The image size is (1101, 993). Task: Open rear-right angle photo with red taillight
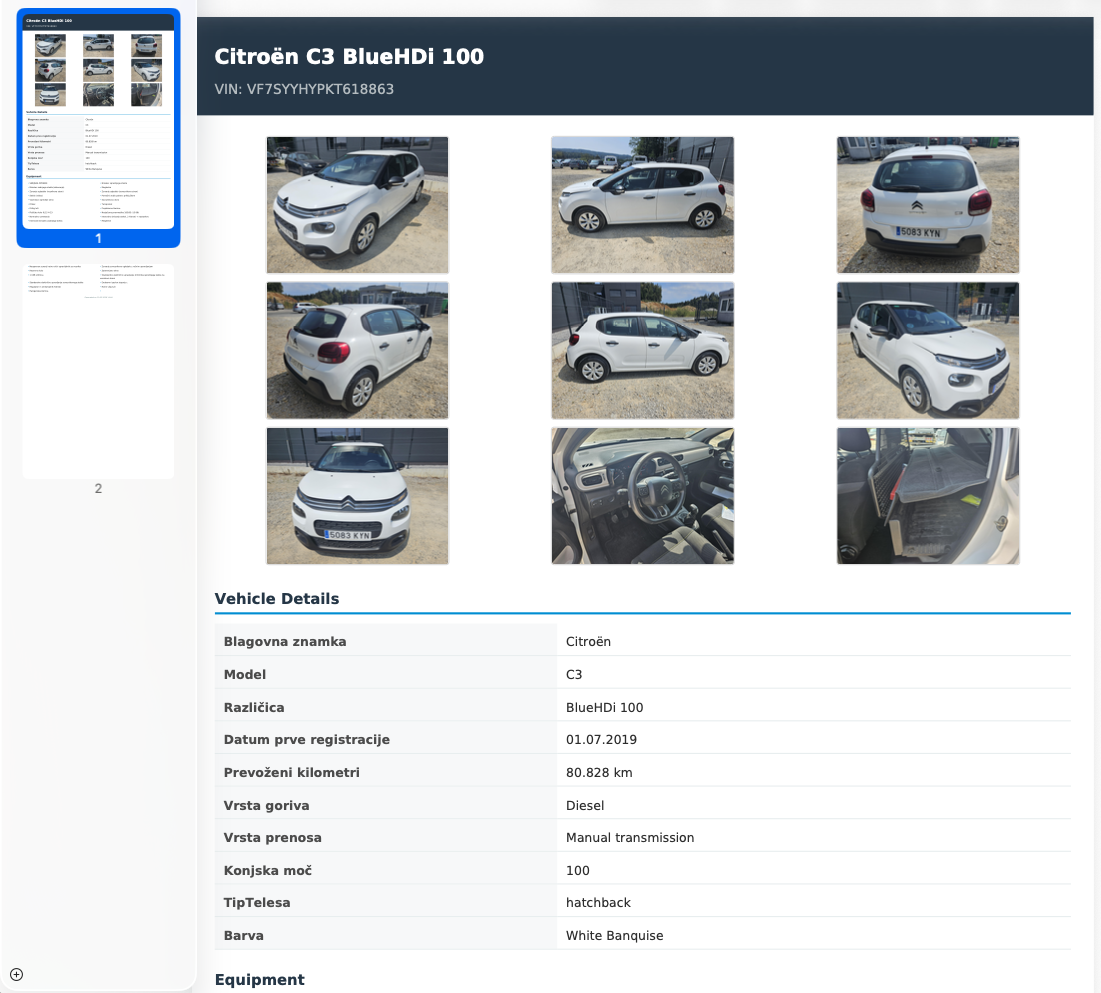pos(357,350)
